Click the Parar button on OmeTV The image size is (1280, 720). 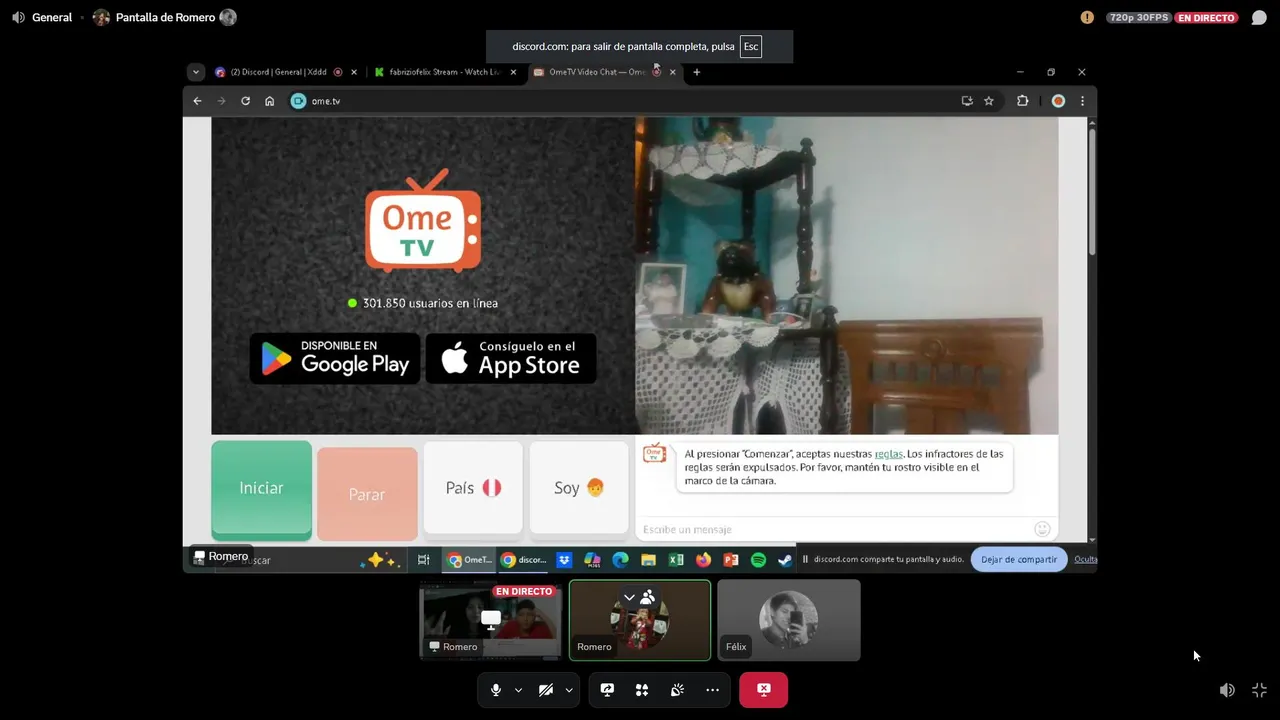(x=367, y=494)
